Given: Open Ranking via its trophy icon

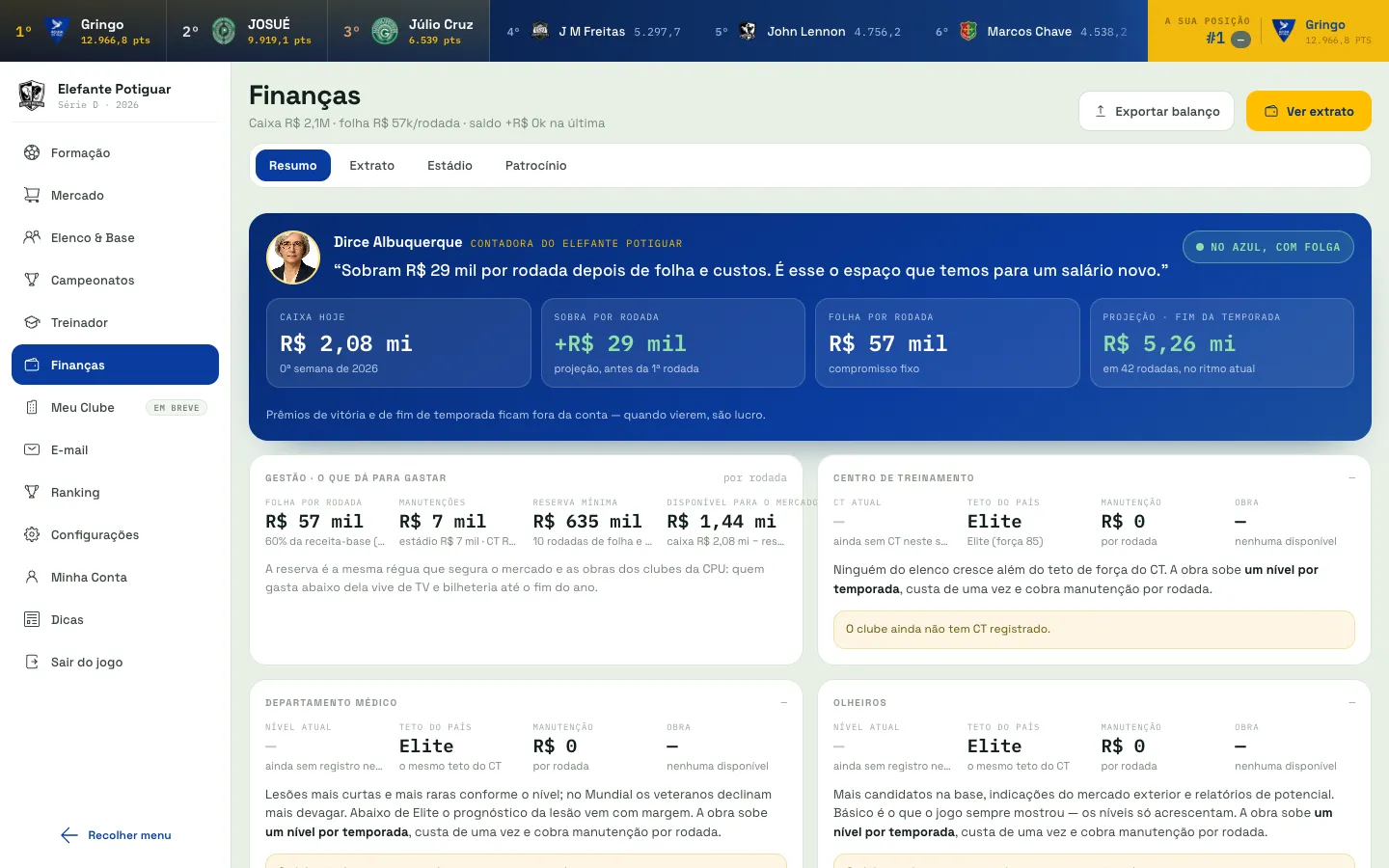Looking at the screenshot, I should click(32, 492).
